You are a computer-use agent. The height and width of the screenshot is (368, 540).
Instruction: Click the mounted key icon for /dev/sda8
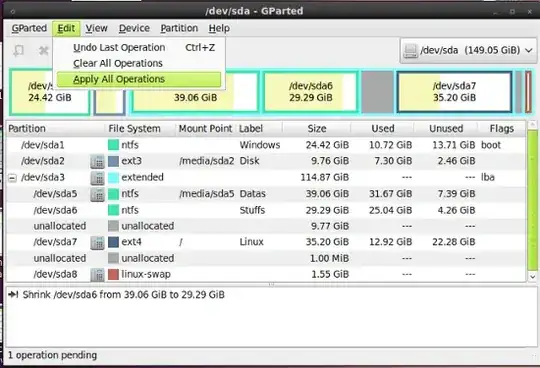(97, 275)
